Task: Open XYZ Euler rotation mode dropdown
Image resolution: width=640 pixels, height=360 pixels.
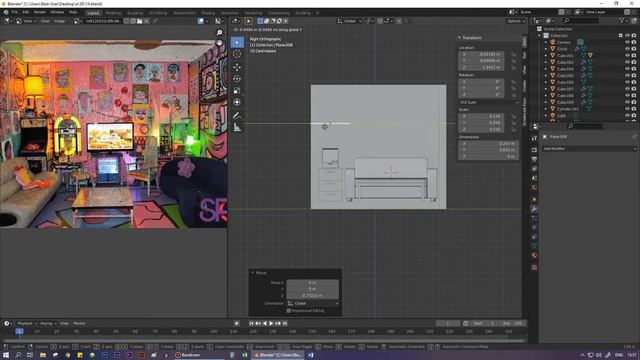Action: [x=489, y=102]
